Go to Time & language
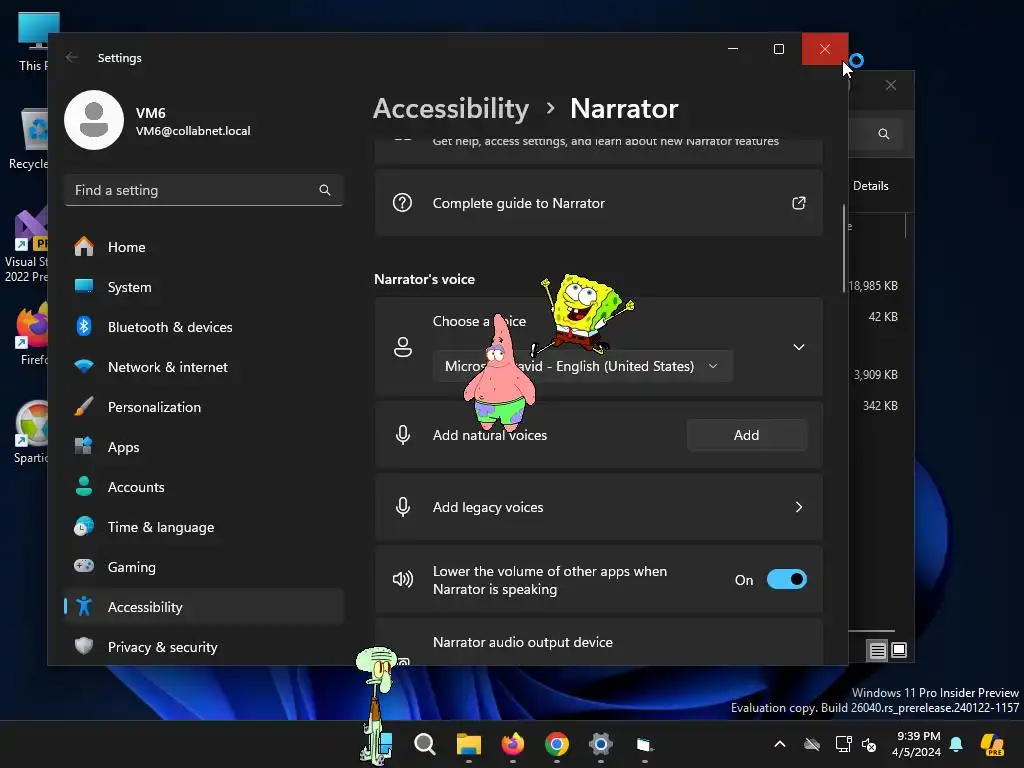The image size is (1024, 768). point(203,527)
